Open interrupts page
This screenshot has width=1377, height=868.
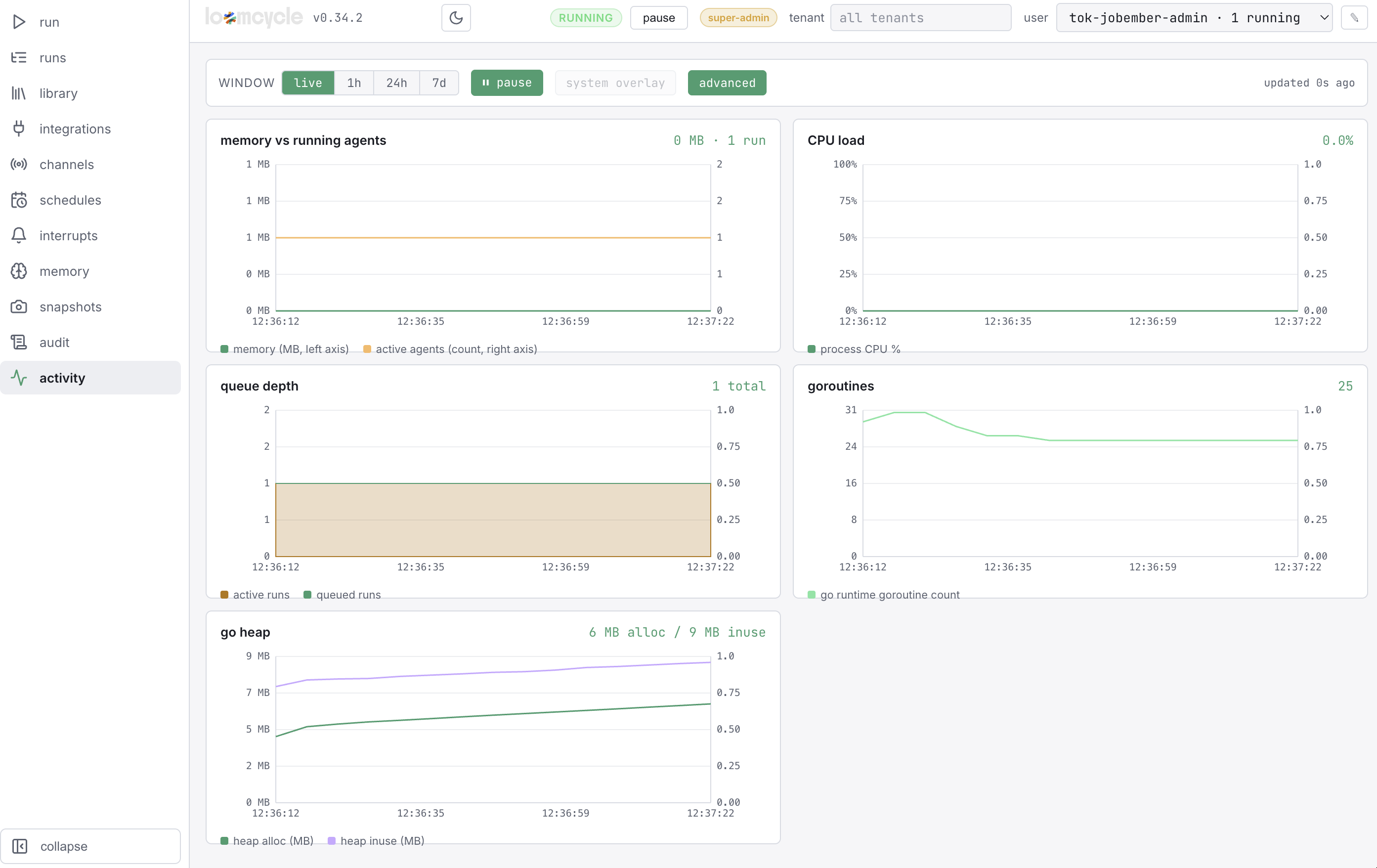[90, 236]
